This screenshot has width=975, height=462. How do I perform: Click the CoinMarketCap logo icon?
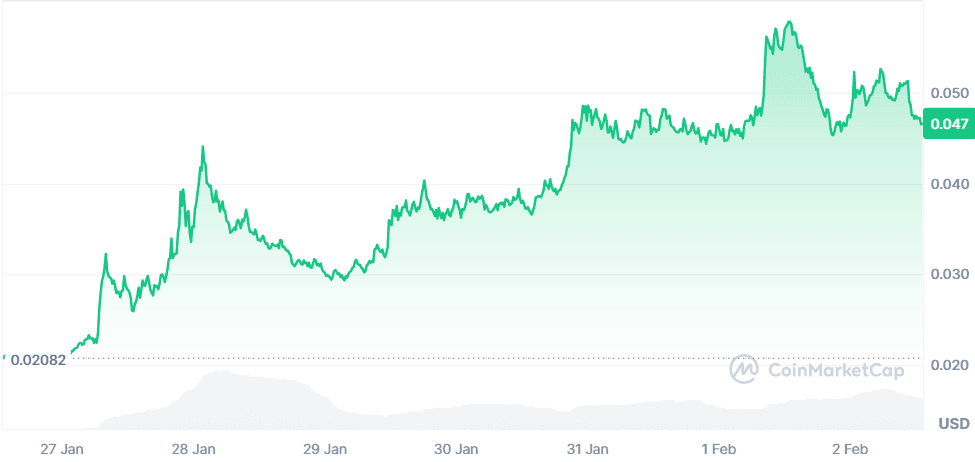point(745,370)
